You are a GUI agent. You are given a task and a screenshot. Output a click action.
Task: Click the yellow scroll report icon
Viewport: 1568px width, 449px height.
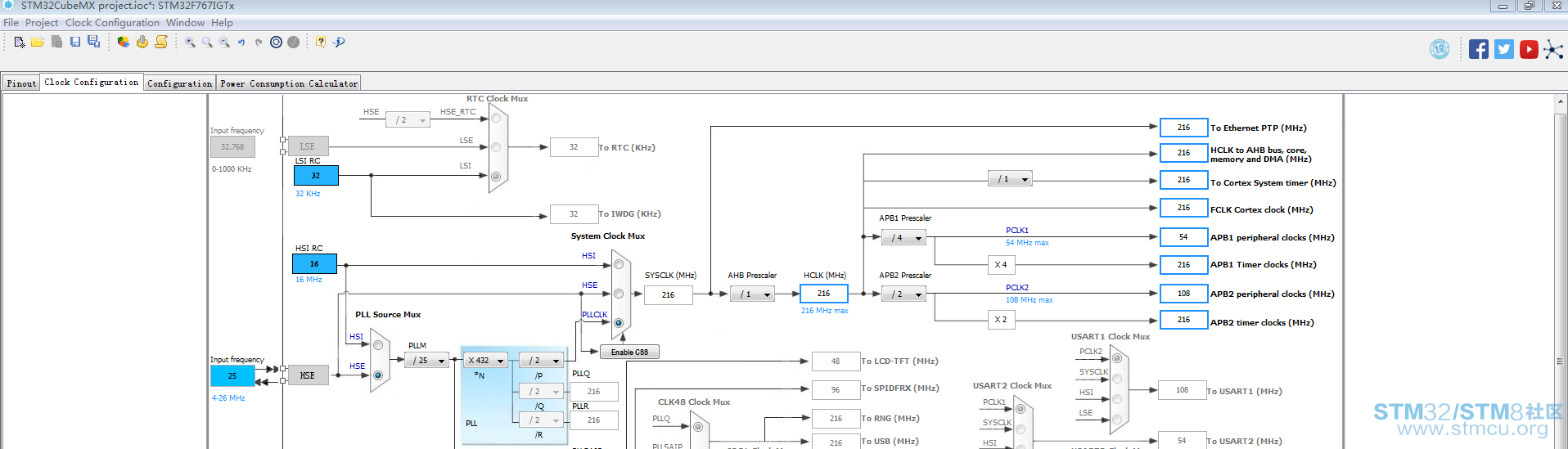[x=161, y=42]
